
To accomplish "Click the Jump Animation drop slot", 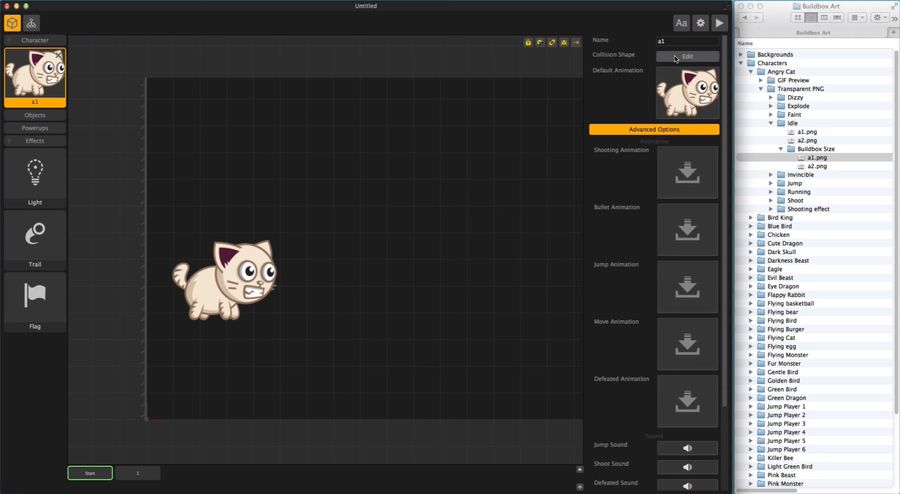I will coord(687,287).
